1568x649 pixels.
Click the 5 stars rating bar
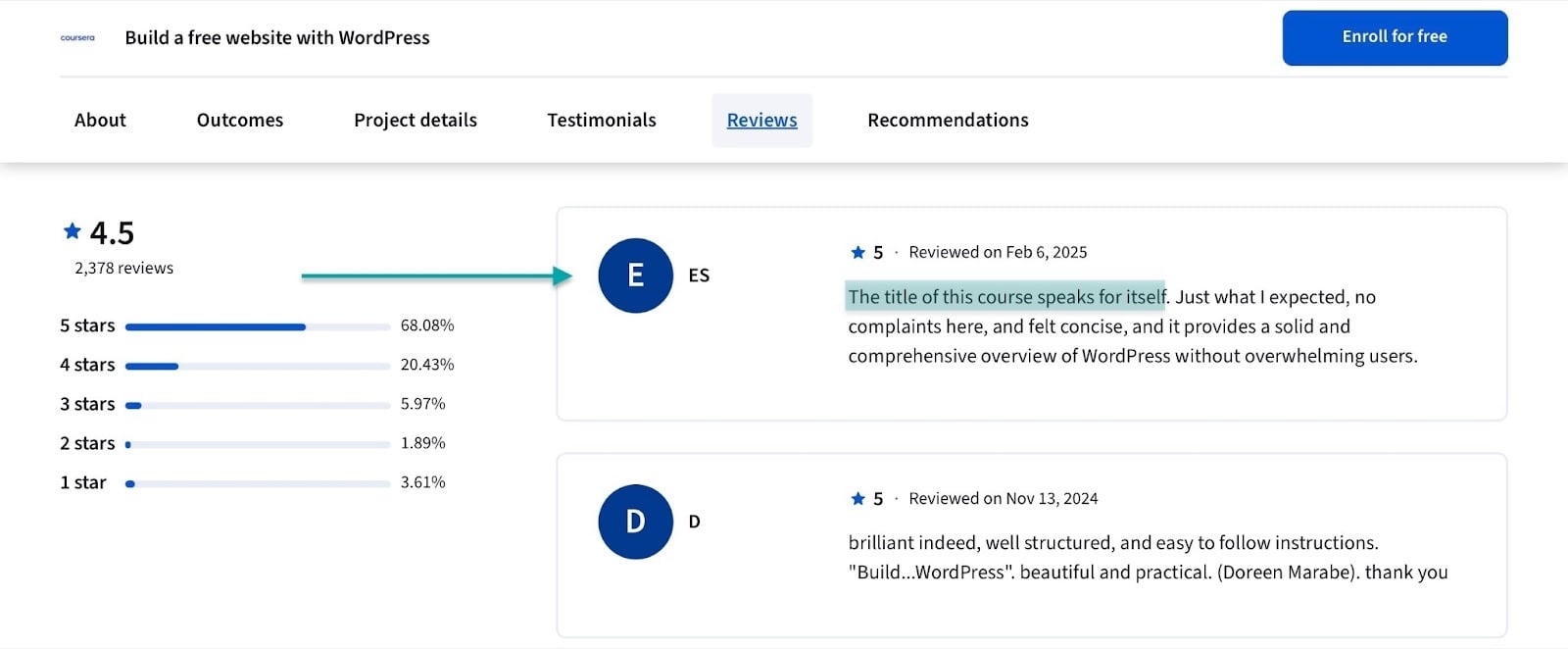click(258, 326)
